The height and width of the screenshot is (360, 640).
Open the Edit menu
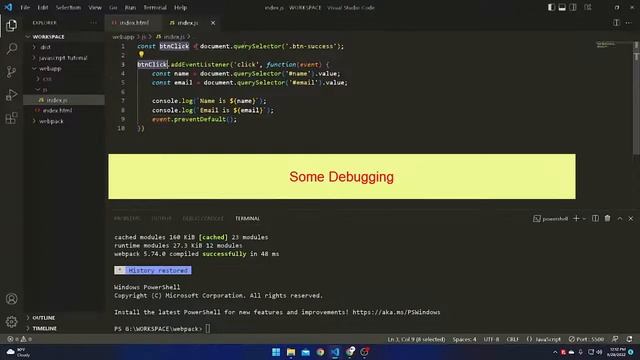tap(42, 7)
